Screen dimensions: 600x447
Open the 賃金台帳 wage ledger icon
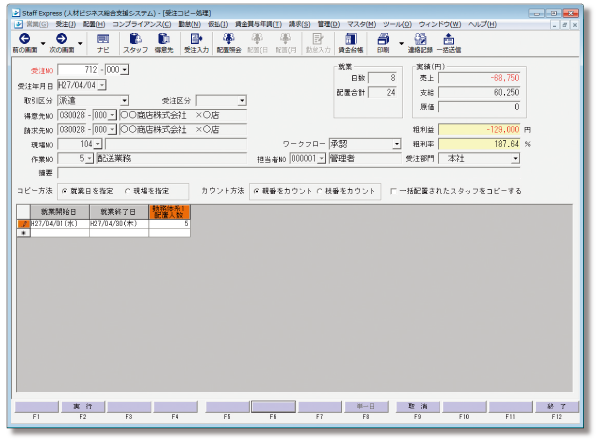pyautogui.click(x=351, y=39)
